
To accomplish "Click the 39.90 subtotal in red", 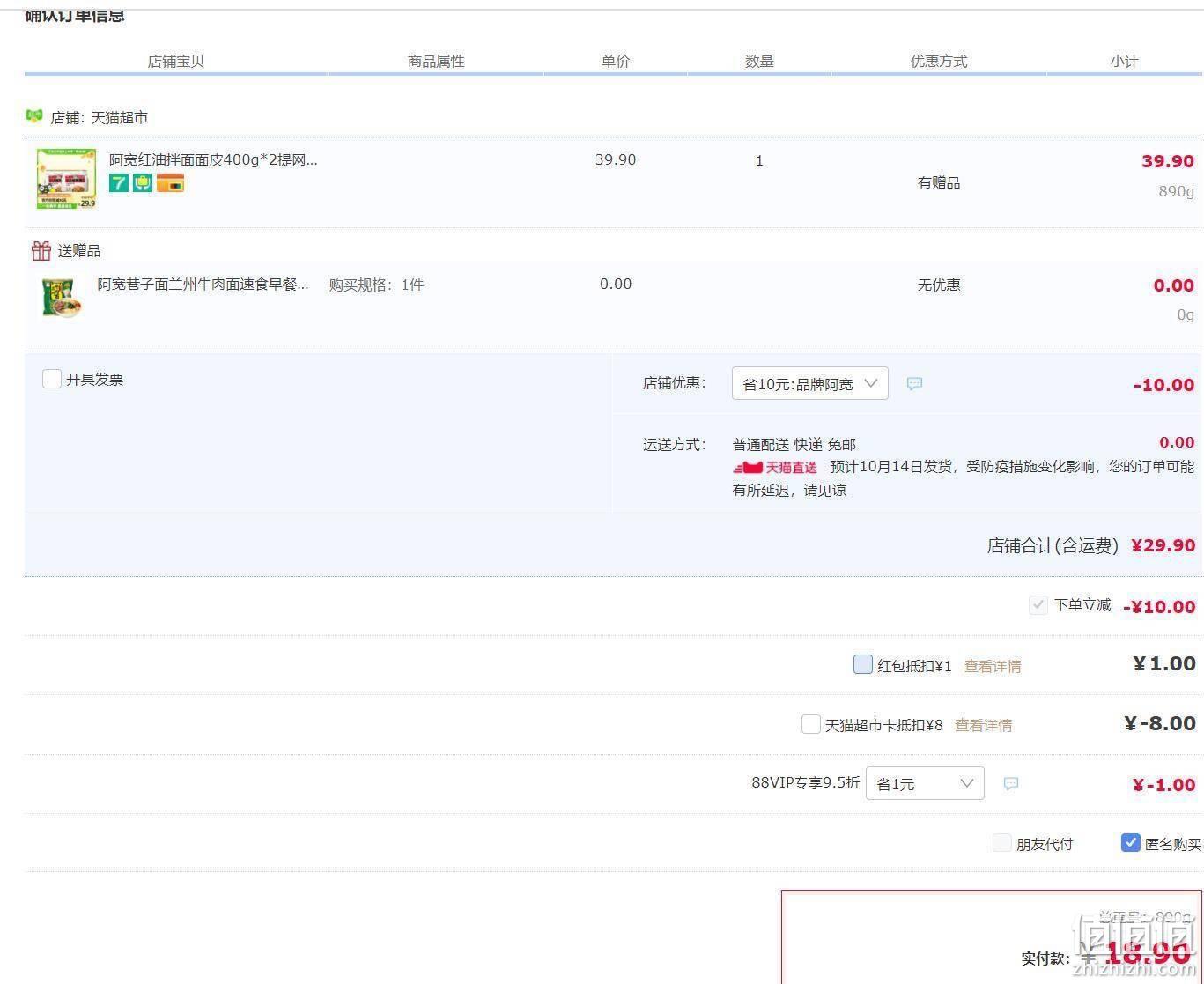I will [x=1168, y=161].
